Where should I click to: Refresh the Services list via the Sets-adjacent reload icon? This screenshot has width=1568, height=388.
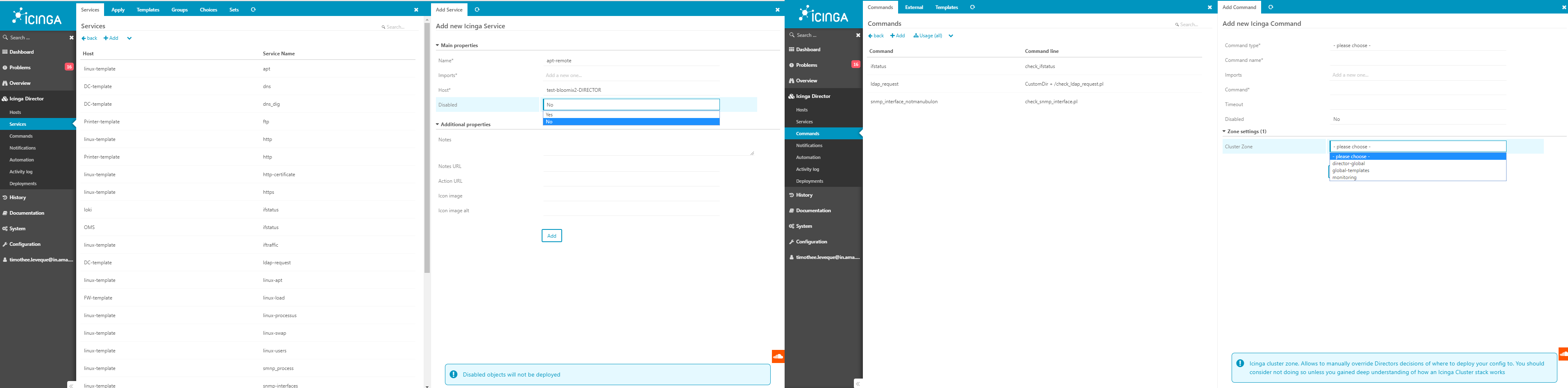[253, 10]
